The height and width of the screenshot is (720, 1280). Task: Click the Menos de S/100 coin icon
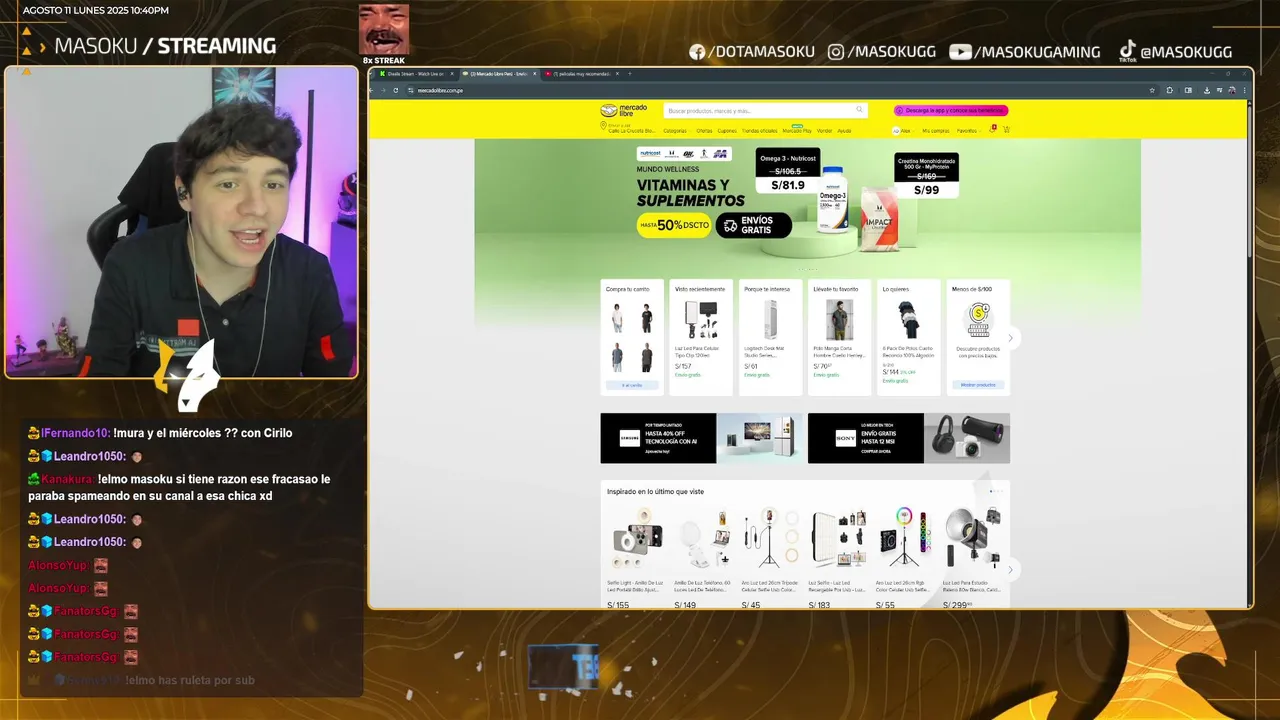coord(978,319)
